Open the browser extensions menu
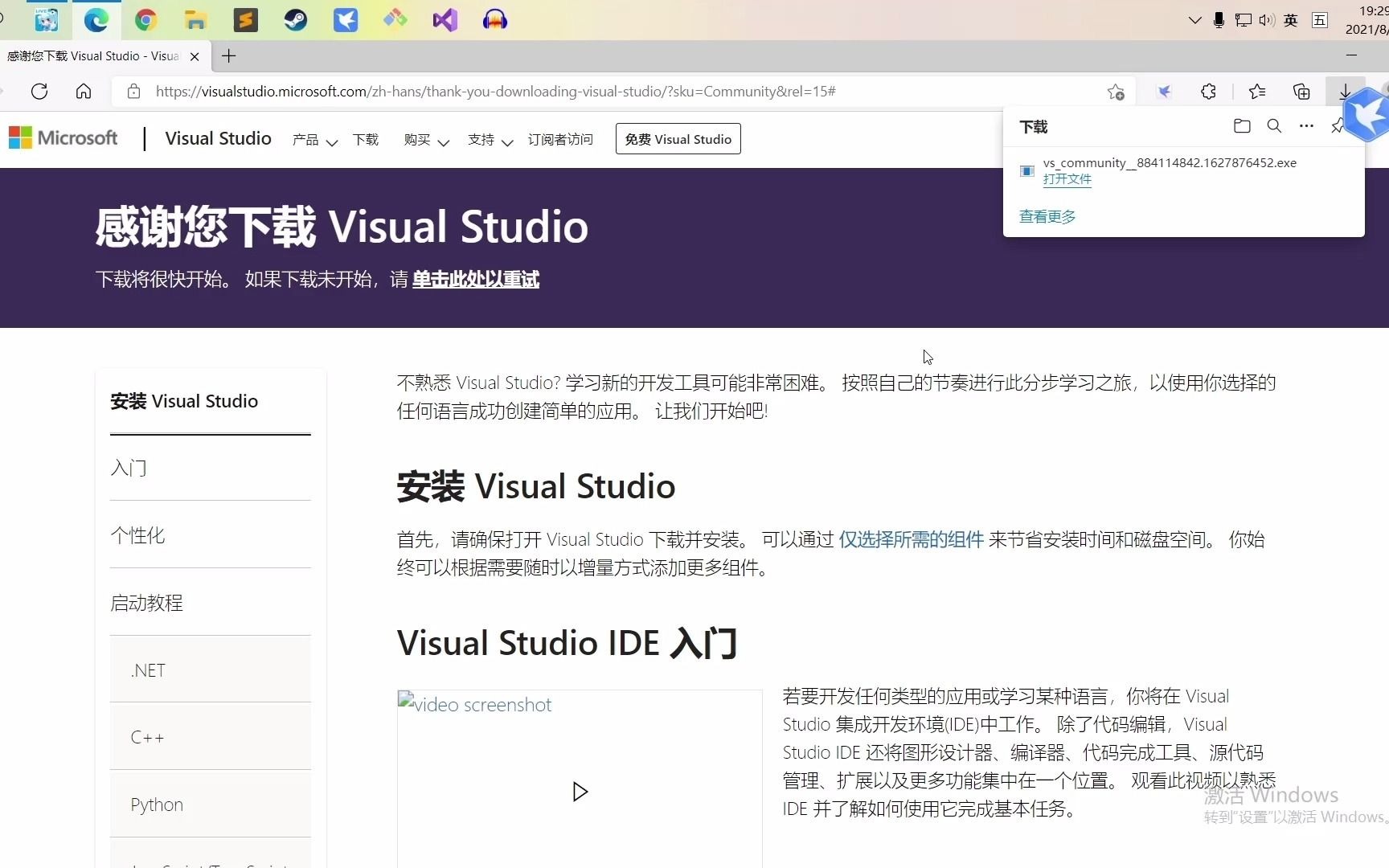 tap(1208, 92)
